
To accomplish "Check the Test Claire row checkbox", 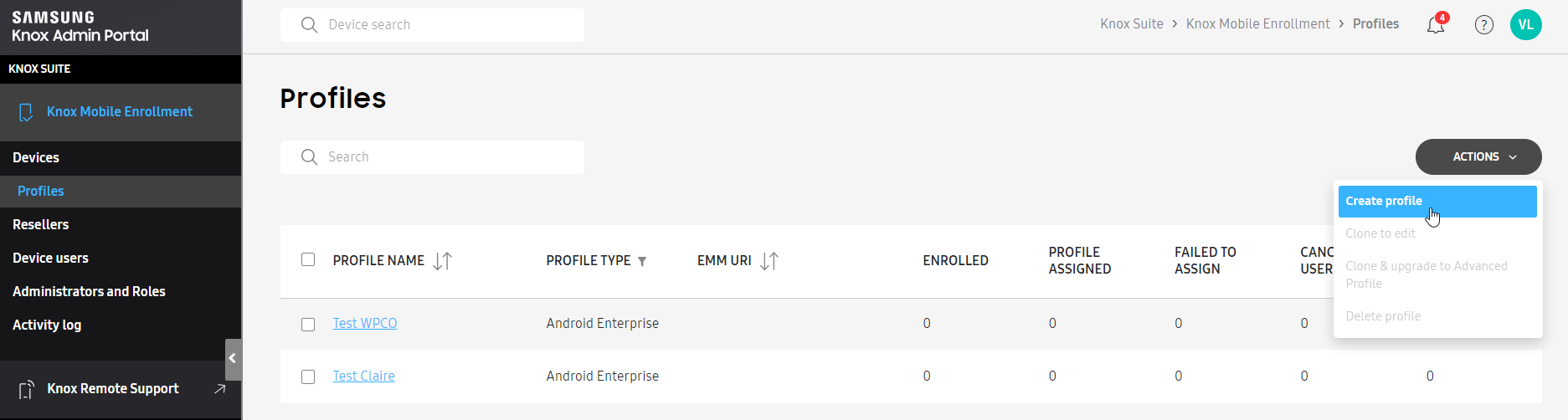I will coord(308,376).
